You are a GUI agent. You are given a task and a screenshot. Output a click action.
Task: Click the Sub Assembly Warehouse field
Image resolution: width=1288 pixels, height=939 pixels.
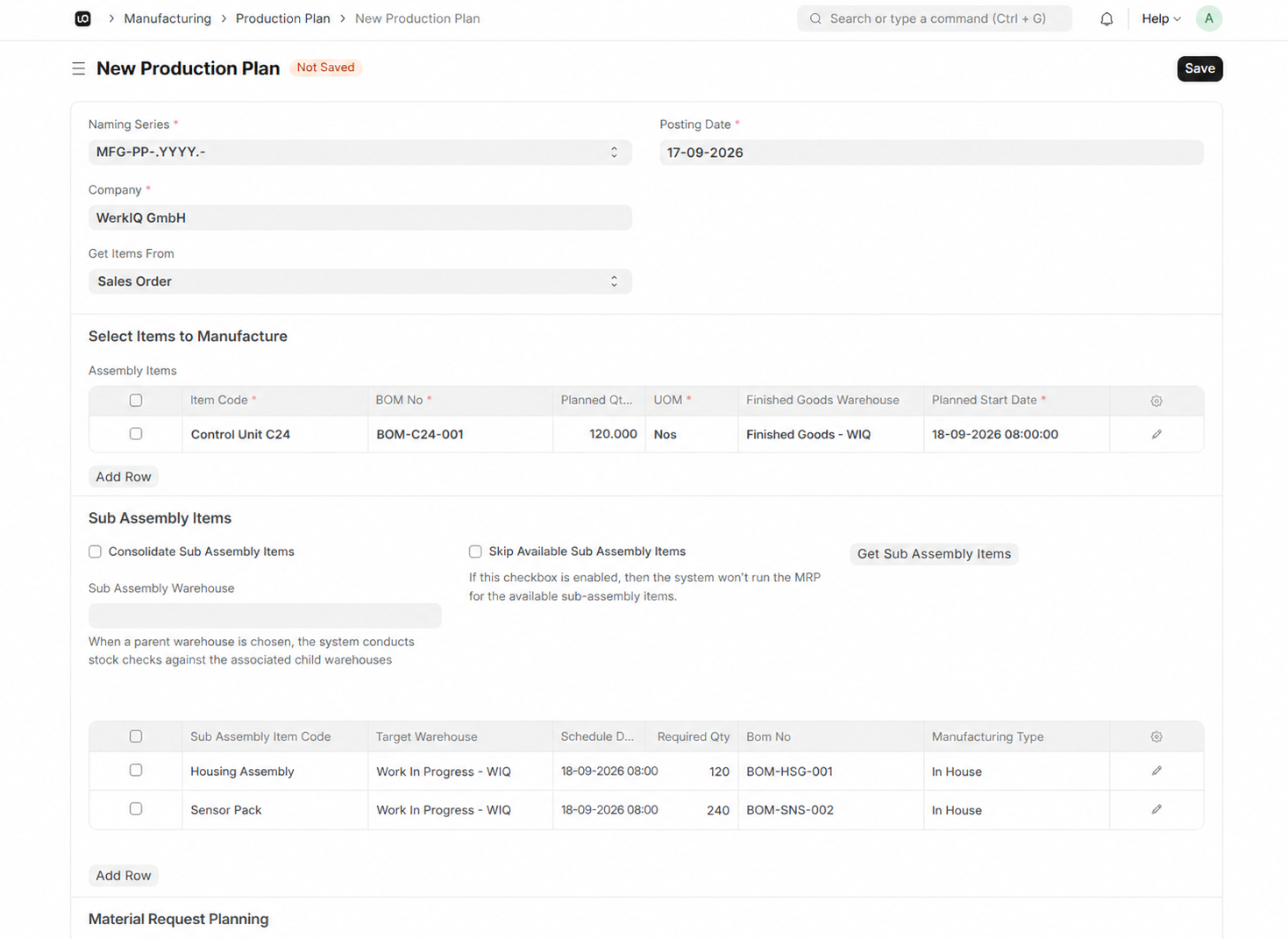click(x=265, y=615)
